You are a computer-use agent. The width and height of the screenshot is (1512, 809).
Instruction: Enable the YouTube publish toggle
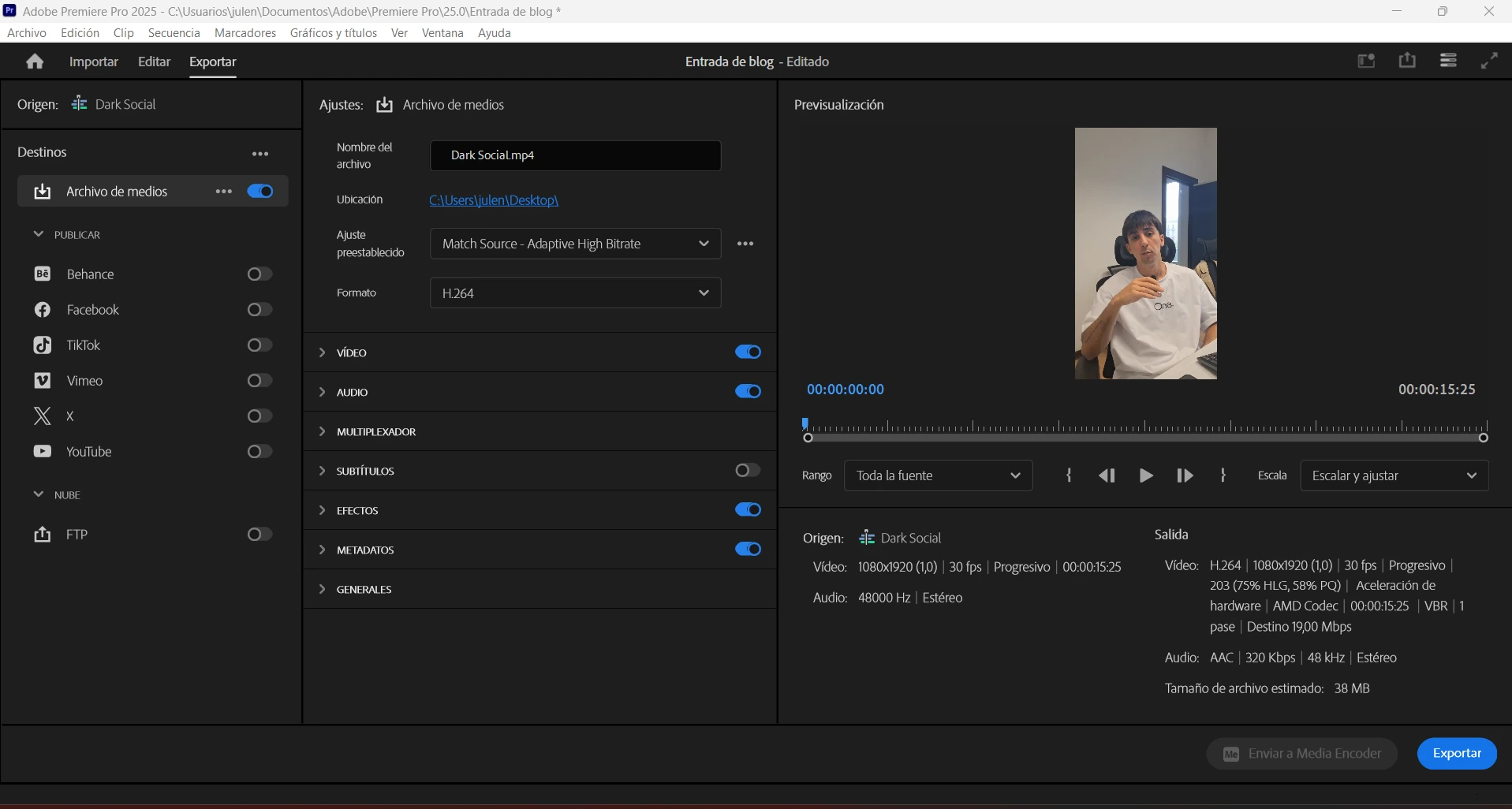pyautogui.click(x=259, y=452)
